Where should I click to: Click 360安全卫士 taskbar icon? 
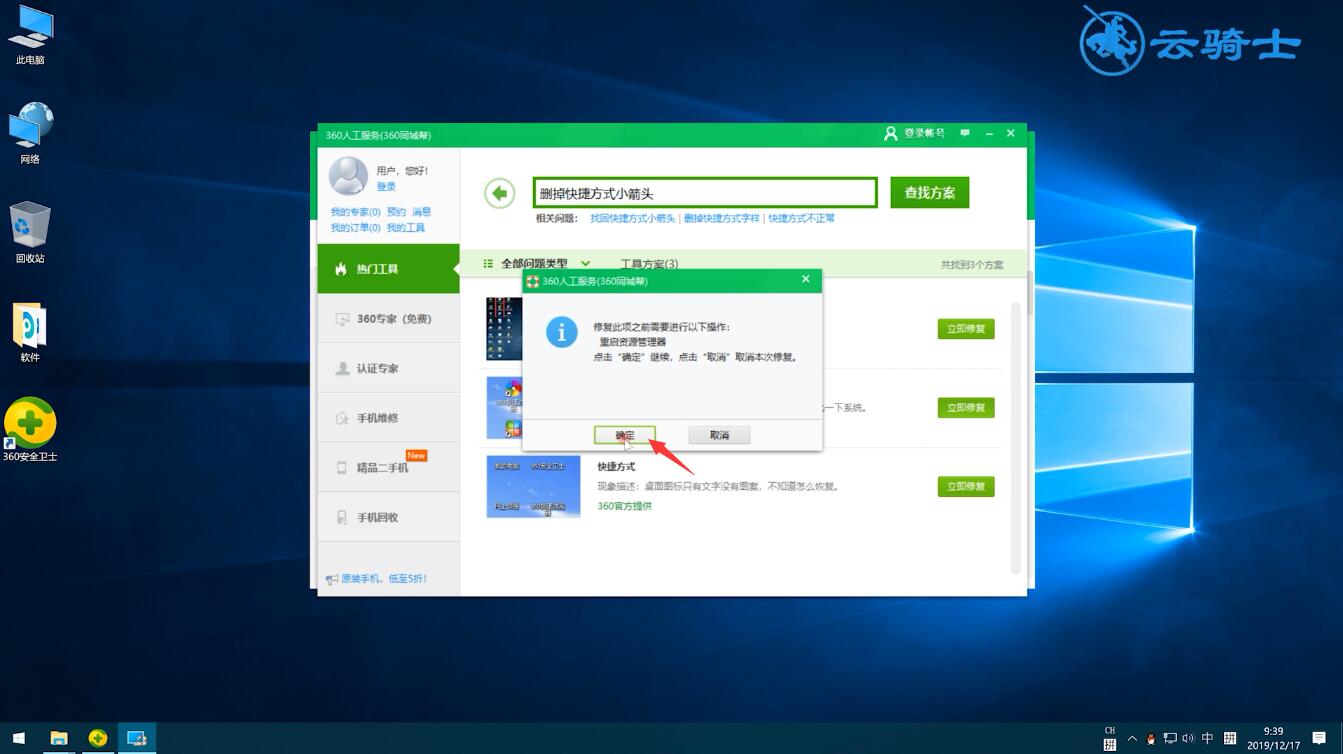(x=98, y=738)
